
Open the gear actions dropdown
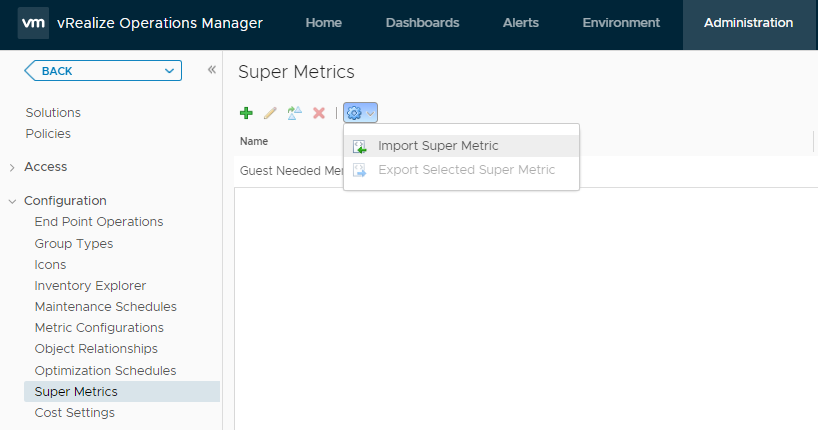click(360, 113)
